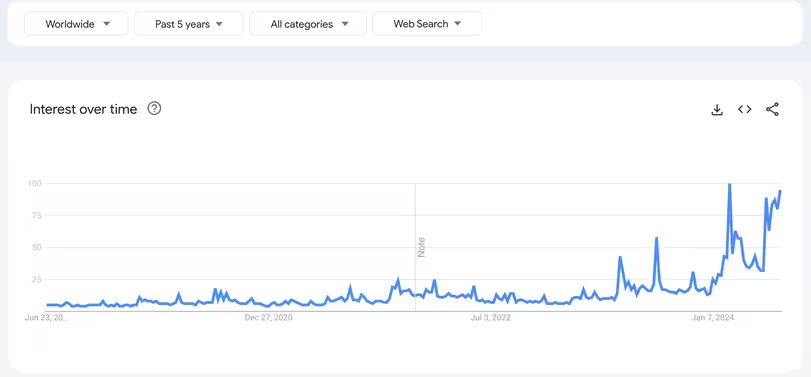Click the 50 y-axis gridline label

[37, 247]
